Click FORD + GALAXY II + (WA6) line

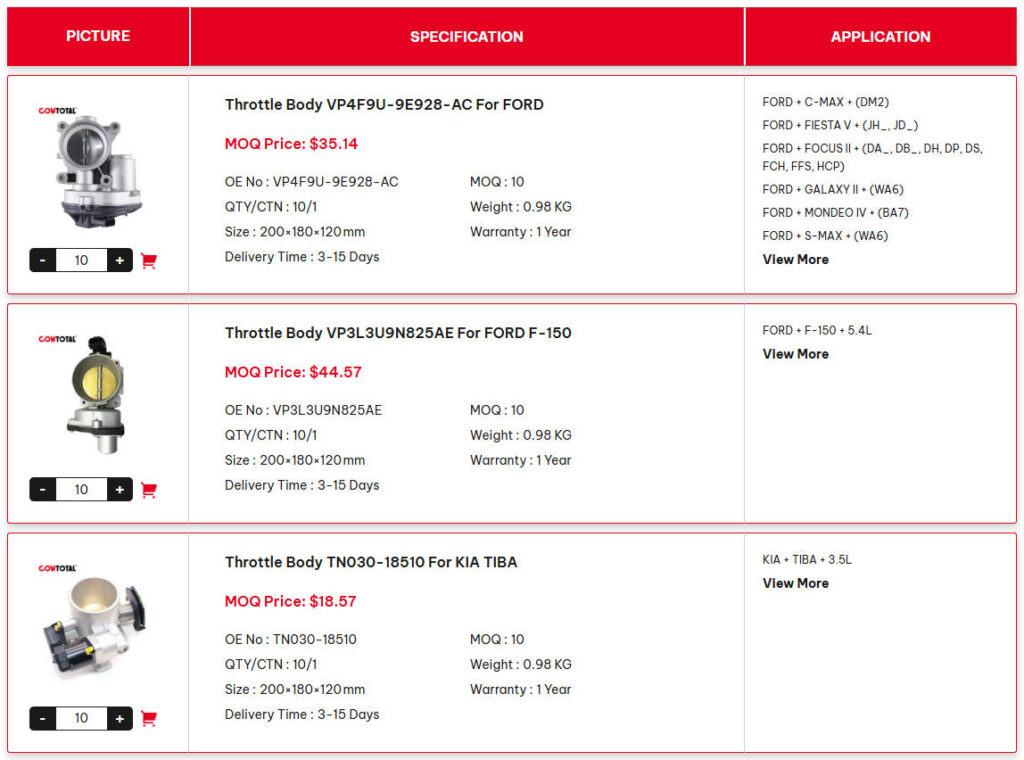(833, 189)
